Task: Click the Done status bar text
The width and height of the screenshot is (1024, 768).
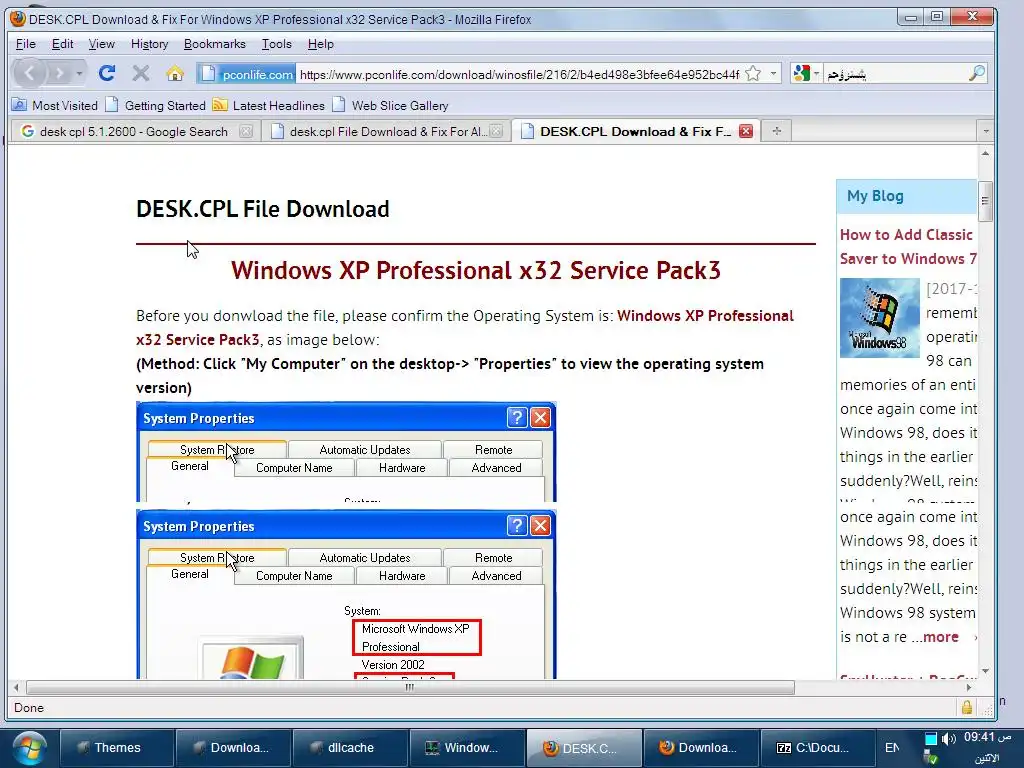Action: [x=29, y=707]
